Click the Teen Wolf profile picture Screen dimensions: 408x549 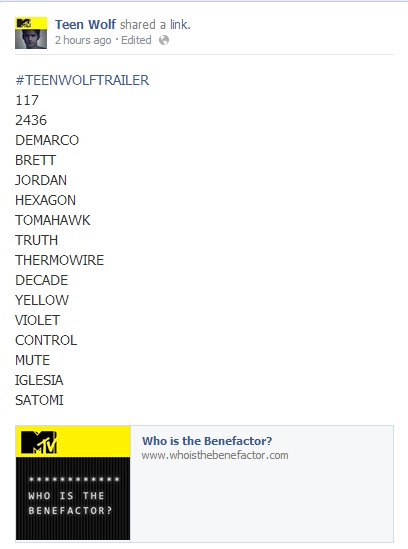[31, 33]
